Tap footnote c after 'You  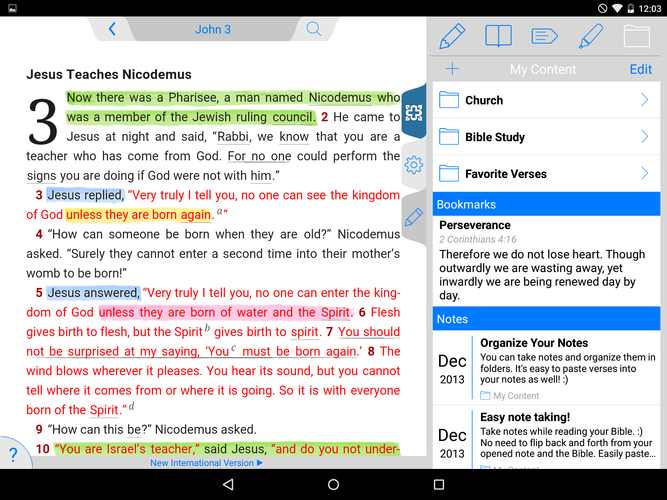click(234, 348)
